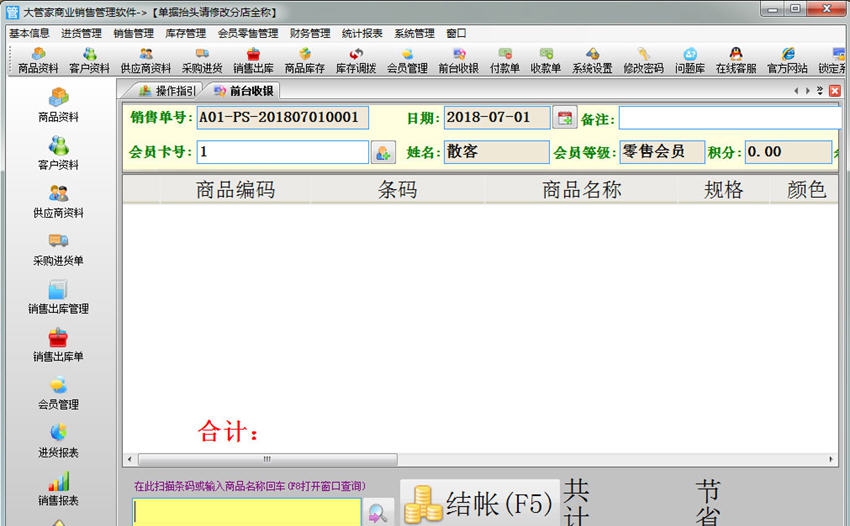
Task: Open 商品资料 in the top toolbar
Action: (38, 60)
